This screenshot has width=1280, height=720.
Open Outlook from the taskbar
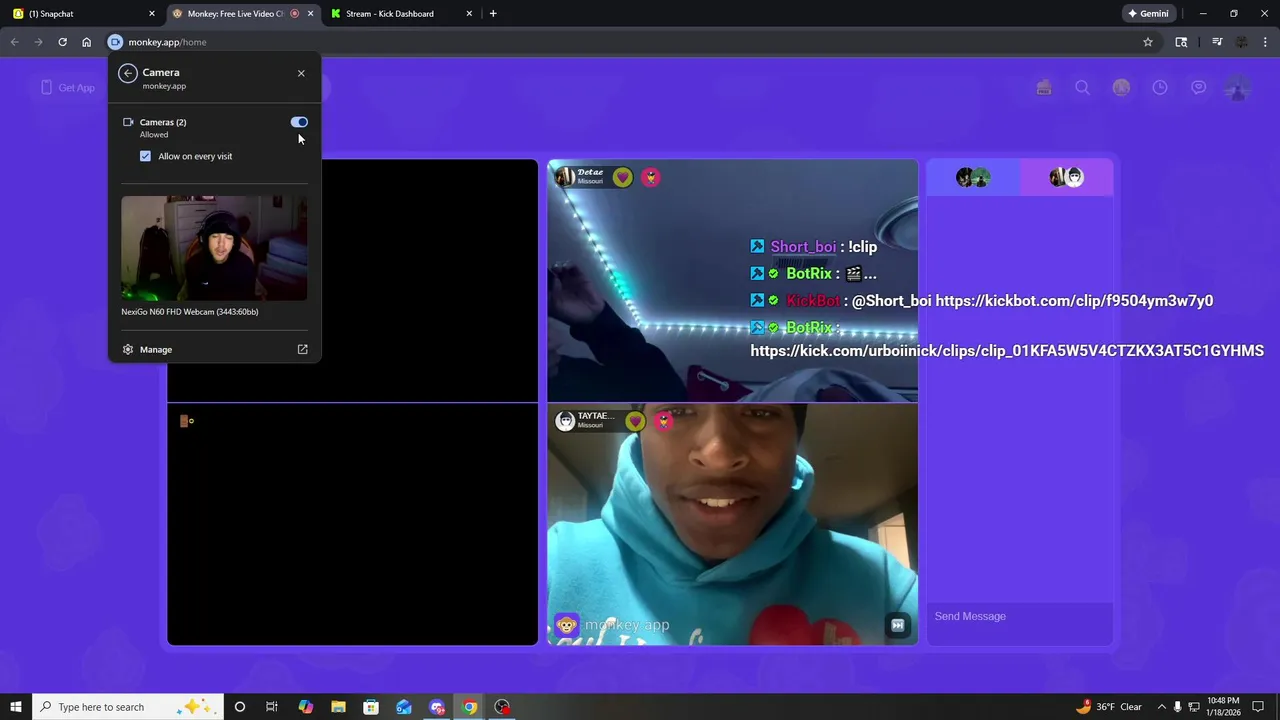[x=404, y=707]
